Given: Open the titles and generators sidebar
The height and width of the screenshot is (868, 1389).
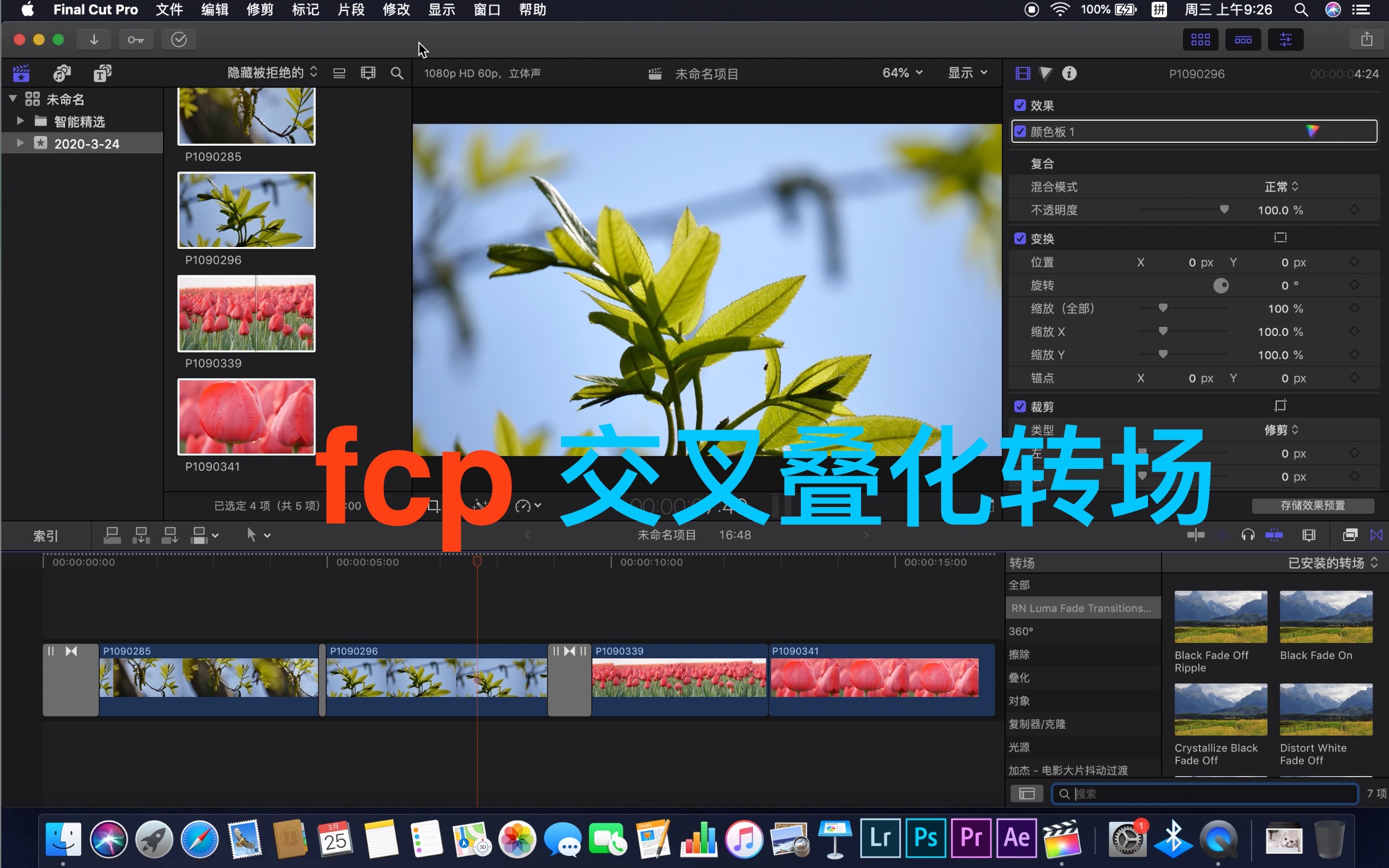Looking at the screenshot, I should (x=102, y=74).
